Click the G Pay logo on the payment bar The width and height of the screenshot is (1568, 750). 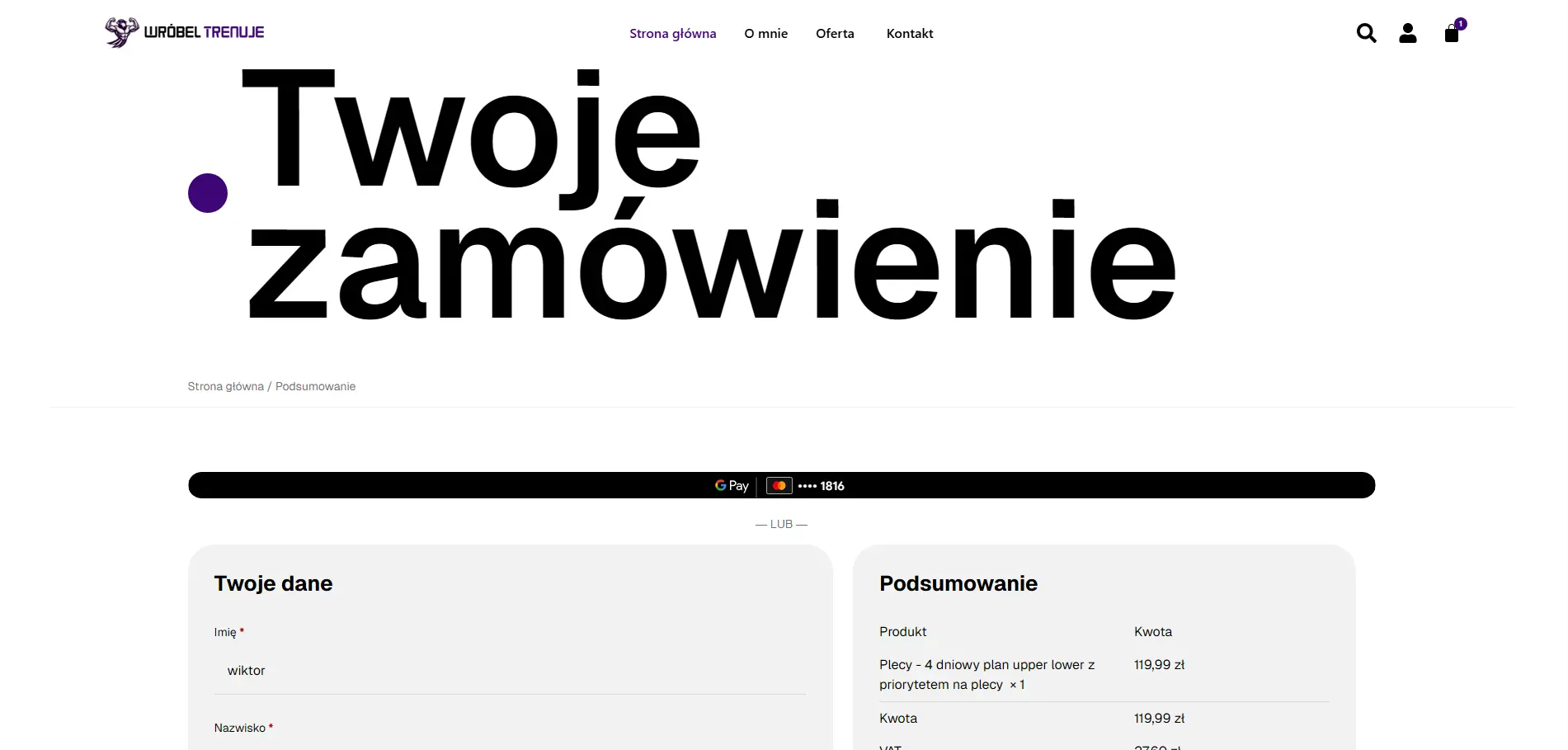pos(730,486)
